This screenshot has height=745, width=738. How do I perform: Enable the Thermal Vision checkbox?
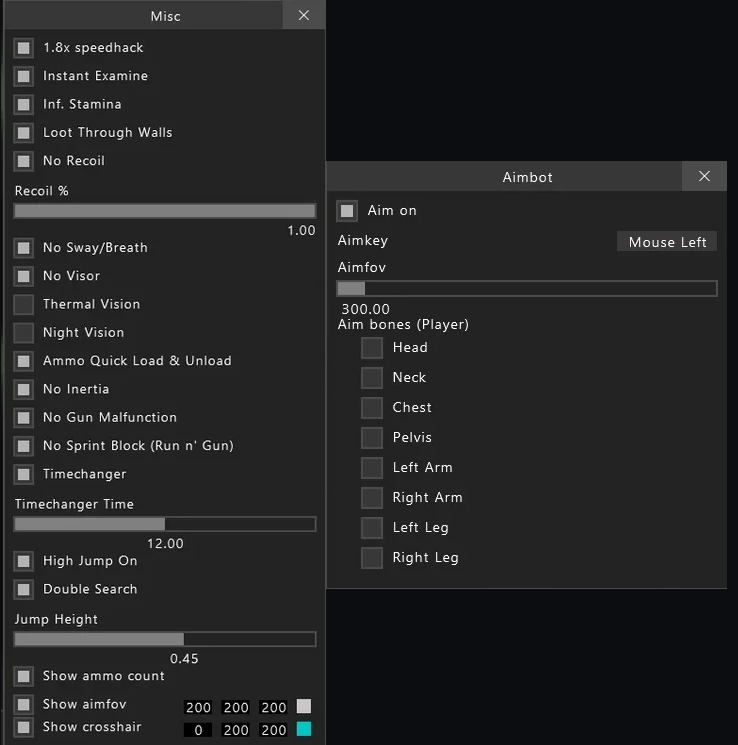click(x=23, y=305)
